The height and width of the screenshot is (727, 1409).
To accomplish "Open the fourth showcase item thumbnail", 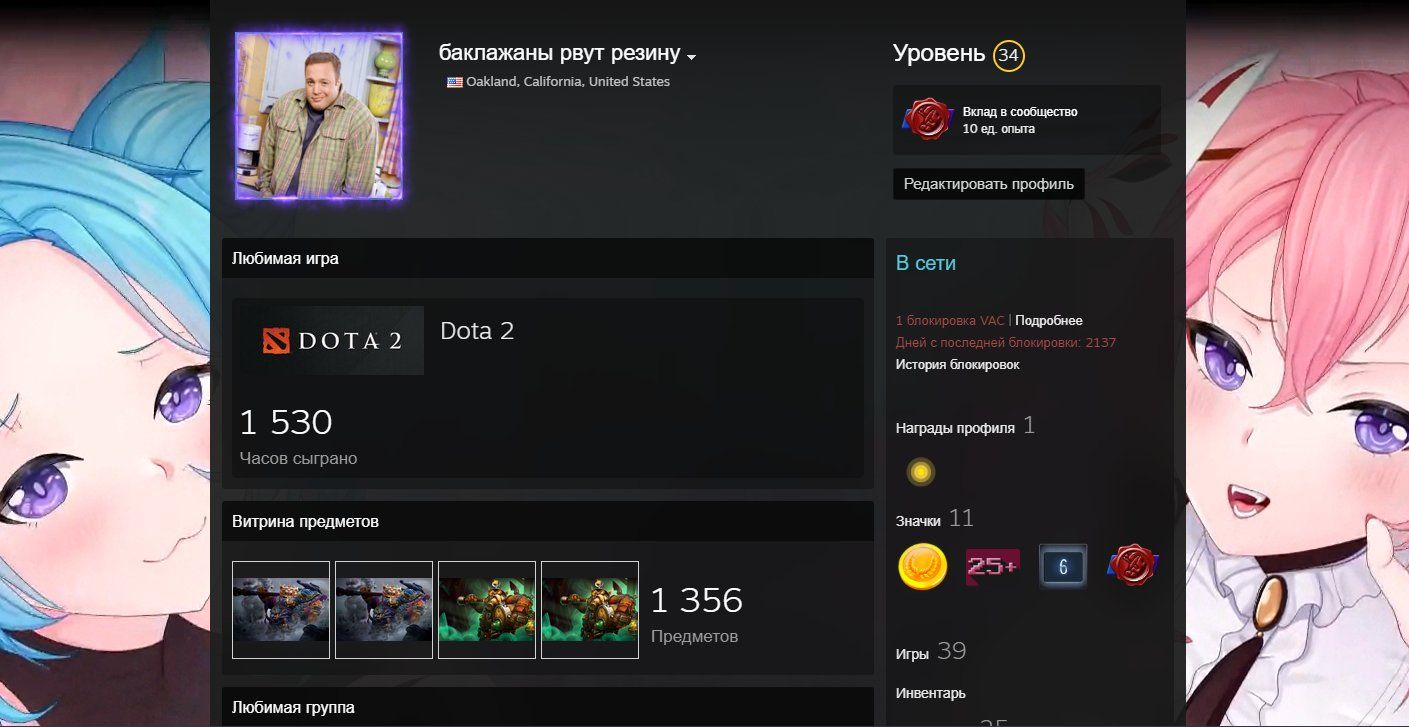I will 590,610.
